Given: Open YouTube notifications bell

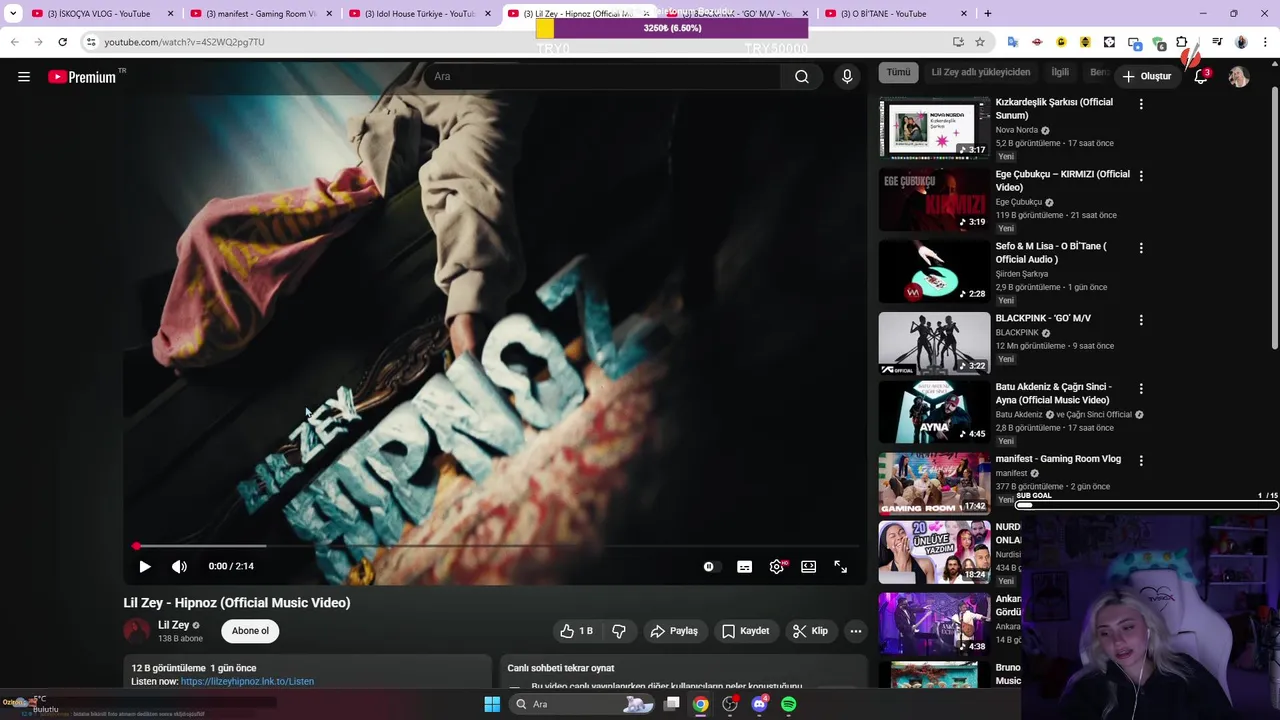Looking at the screenshot, I should [1201, 77].
